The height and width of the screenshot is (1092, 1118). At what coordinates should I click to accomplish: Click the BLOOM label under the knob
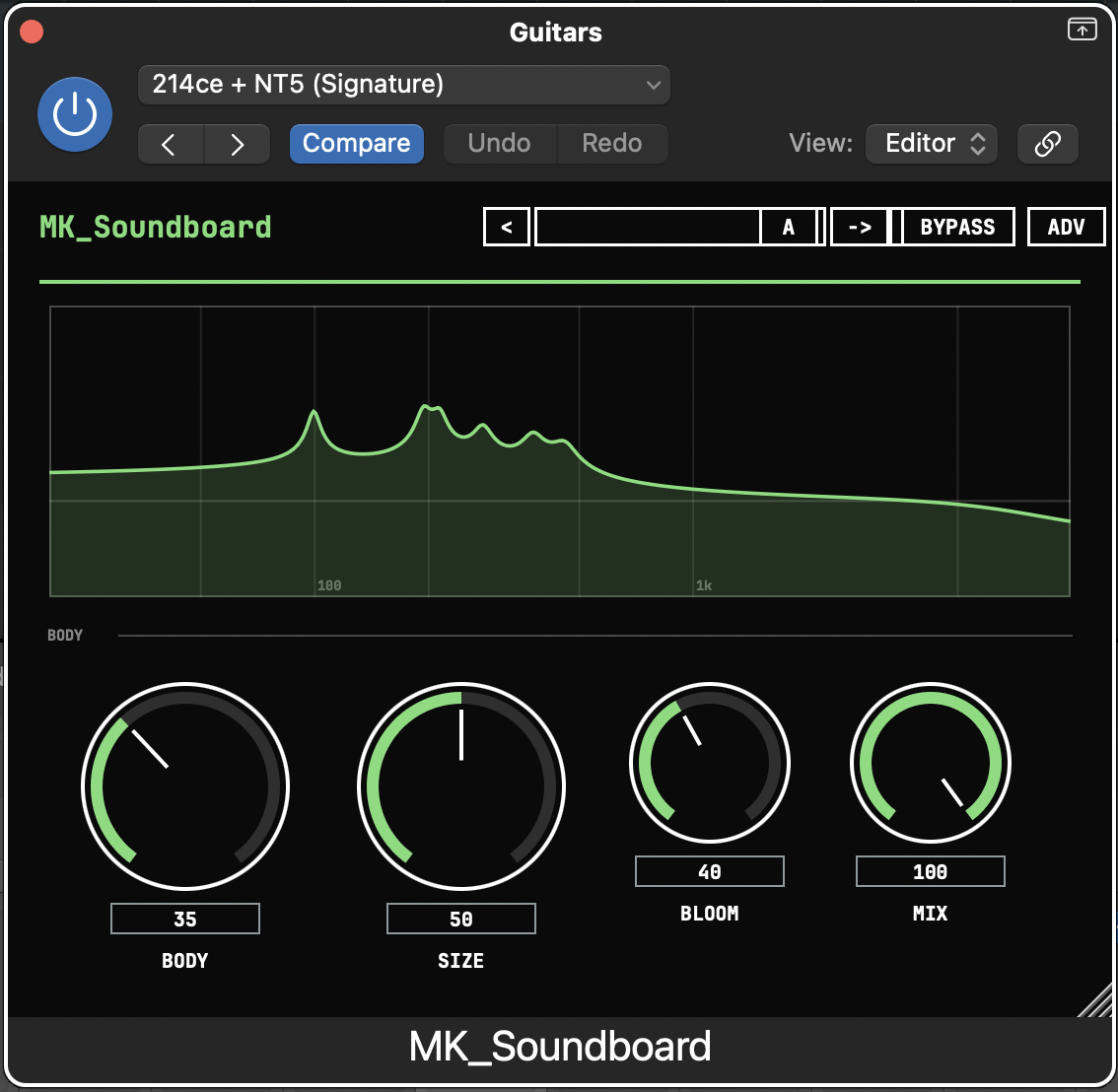click(x=710, y=914)
